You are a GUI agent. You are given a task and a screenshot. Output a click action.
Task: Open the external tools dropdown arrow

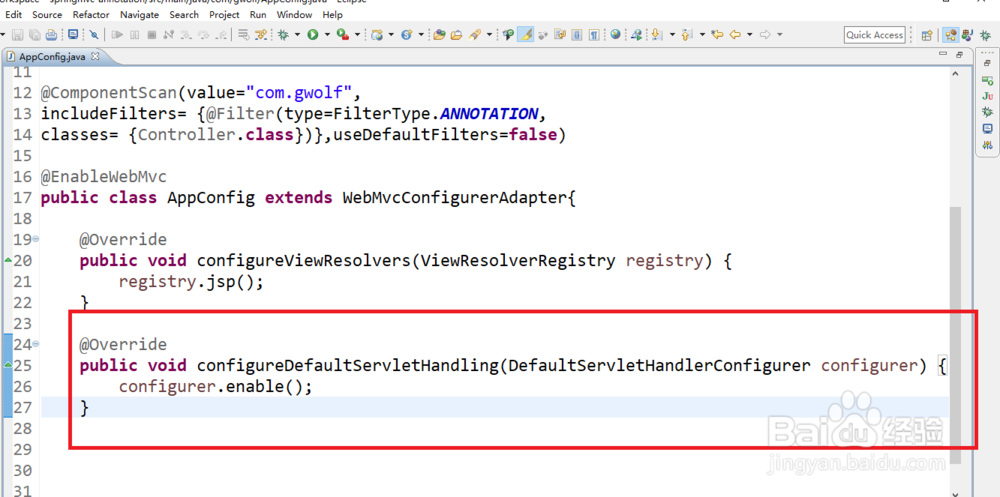(357, 35)
